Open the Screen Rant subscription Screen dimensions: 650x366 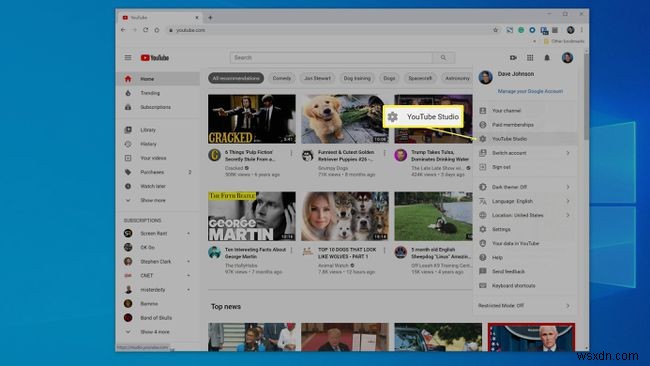coord(158,233)
